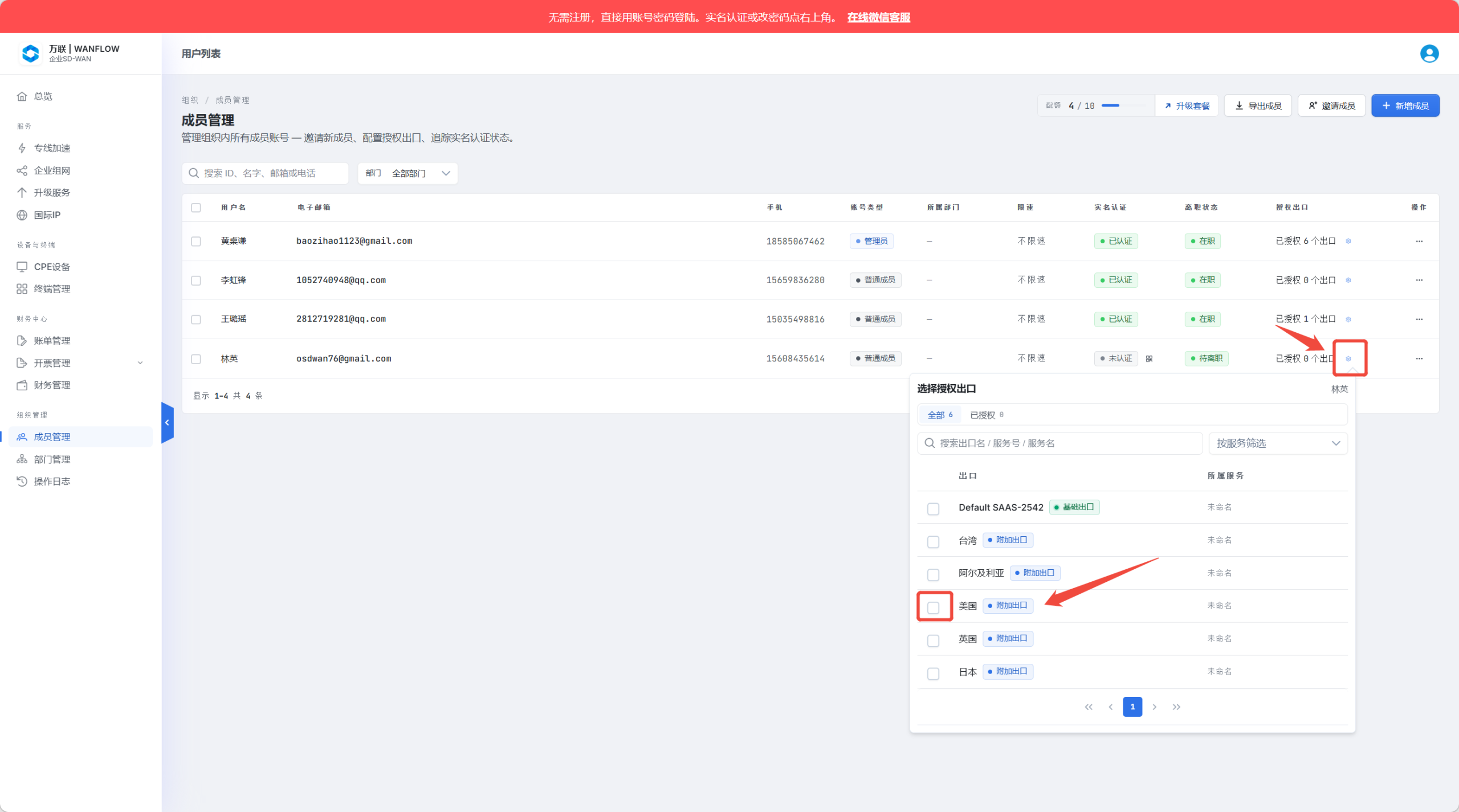
Task: Click the 导出成员 button
Action: (x=1258, y=106)
